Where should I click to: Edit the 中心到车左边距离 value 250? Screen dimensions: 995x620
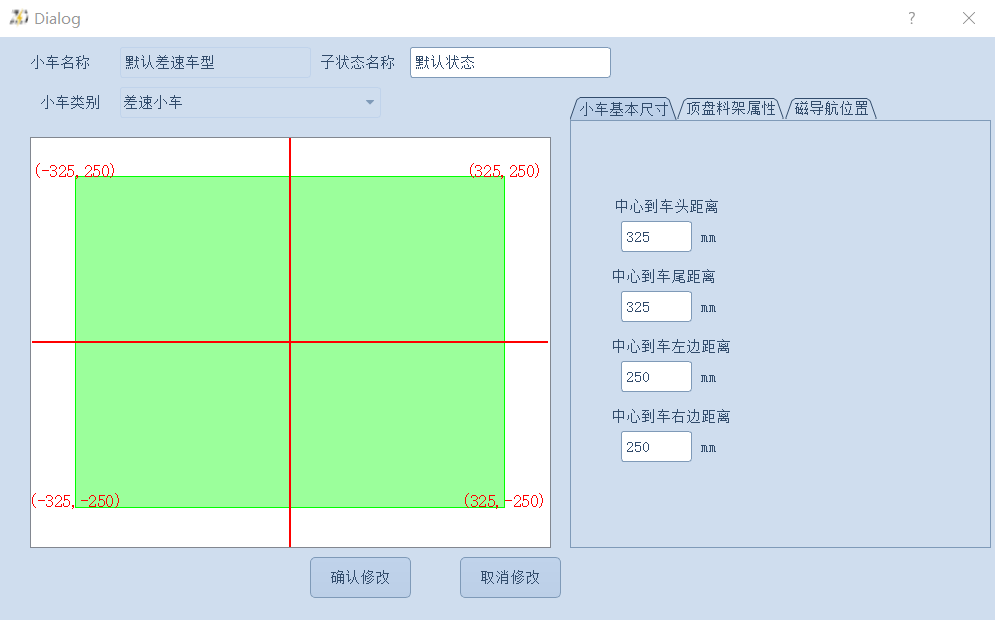coord(655,377)
